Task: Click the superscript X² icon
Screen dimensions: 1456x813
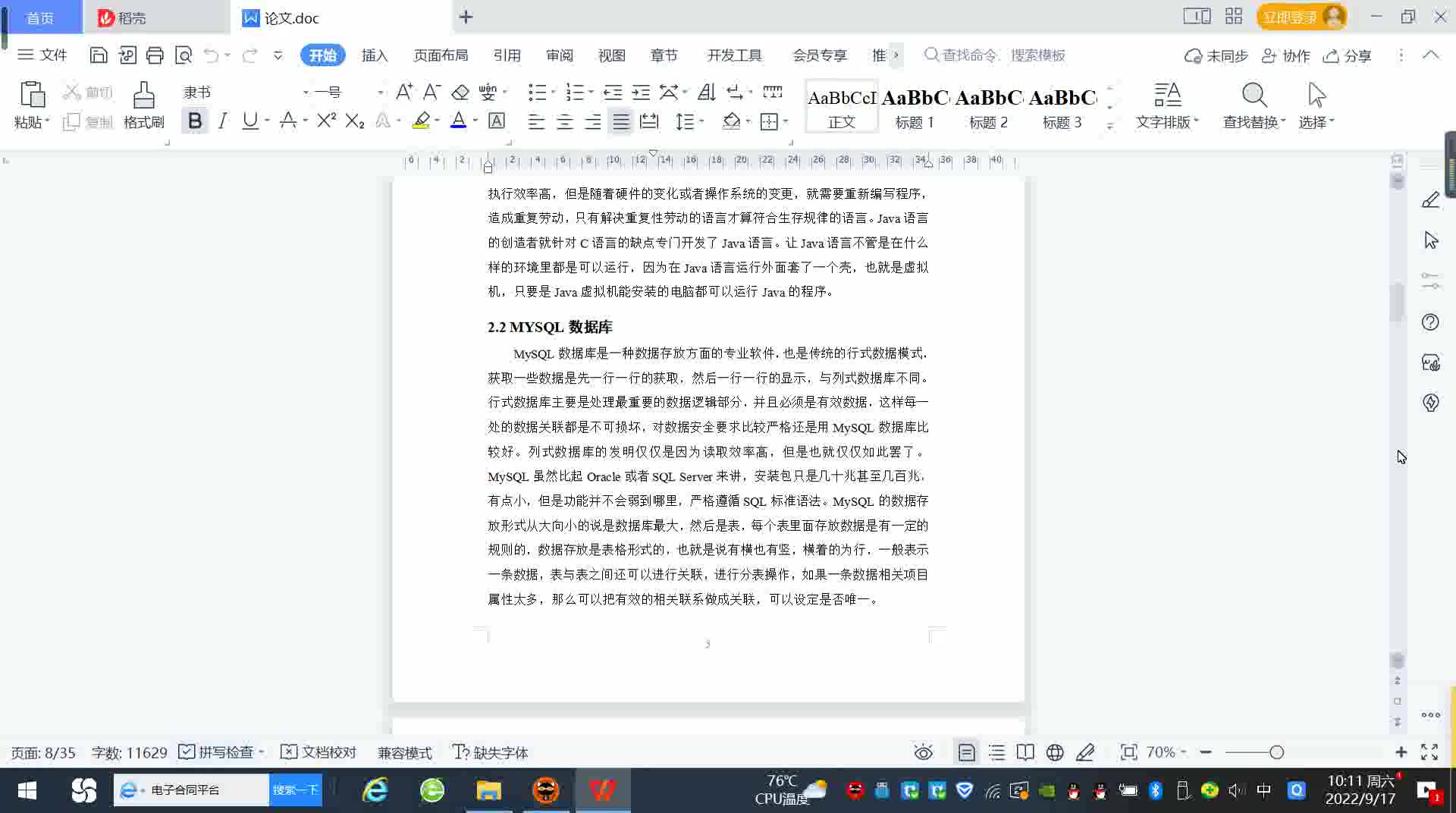Action: [x=326, y=121]
